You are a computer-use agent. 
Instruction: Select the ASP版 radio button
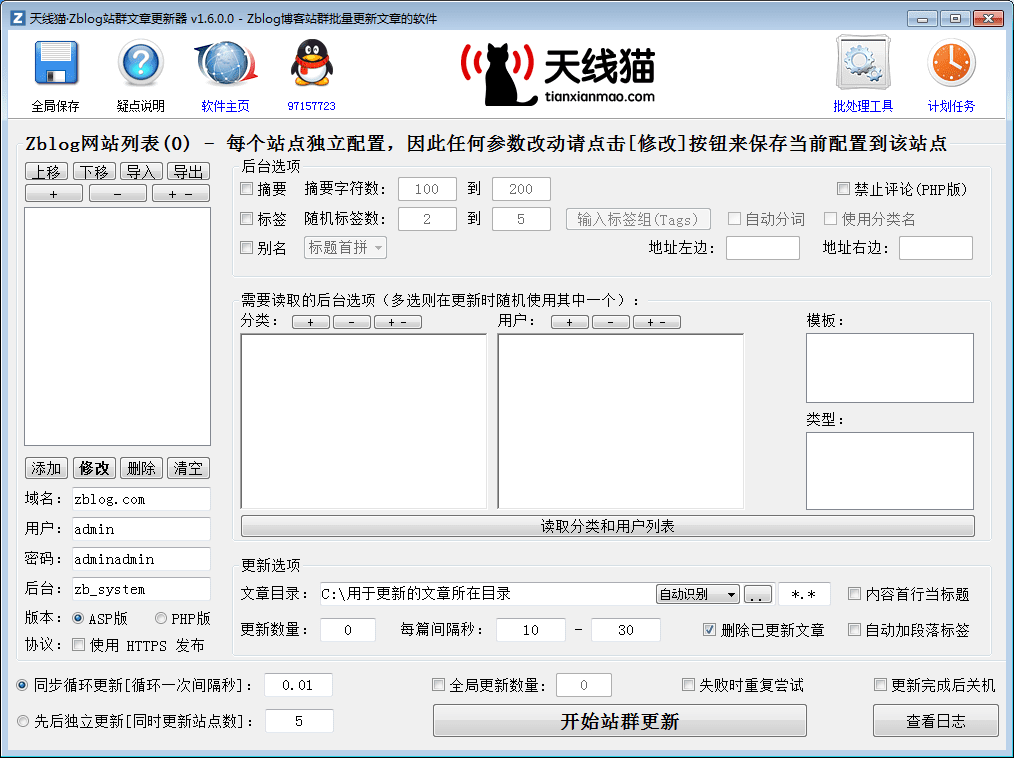[x=78, y=618]
